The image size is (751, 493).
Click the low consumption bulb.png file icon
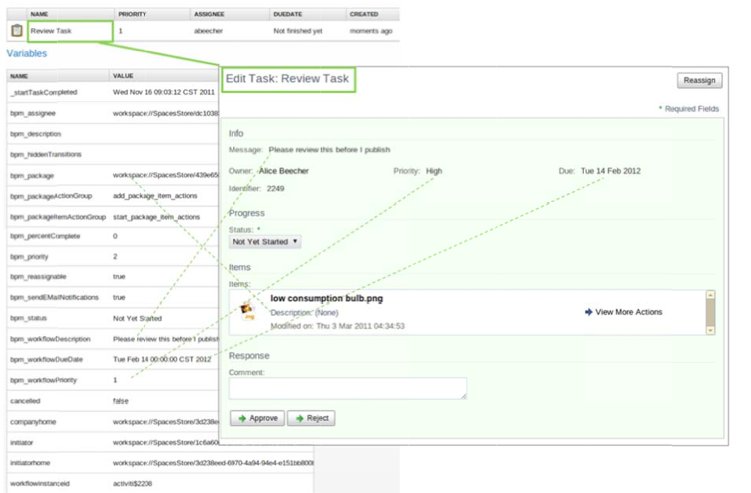[248, 308]
